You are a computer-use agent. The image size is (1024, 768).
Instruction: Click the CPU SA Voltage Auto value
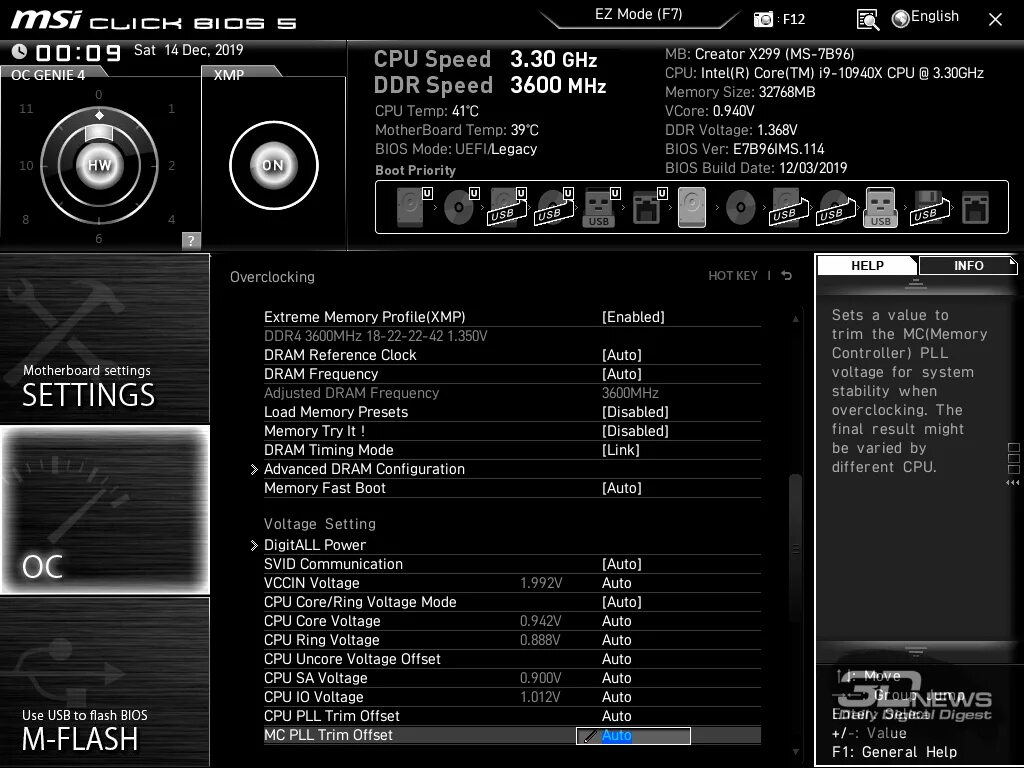[616, 678]
